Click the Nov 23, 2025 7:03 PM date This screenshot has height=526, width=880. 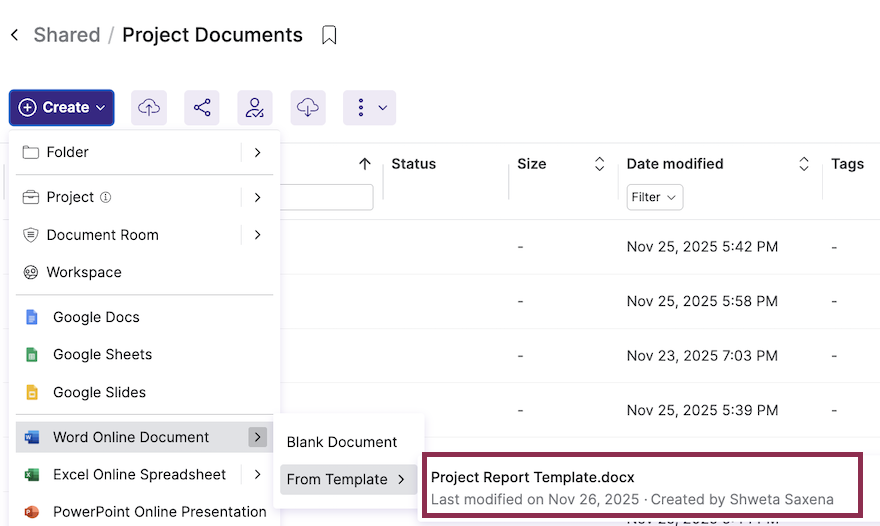702,356
